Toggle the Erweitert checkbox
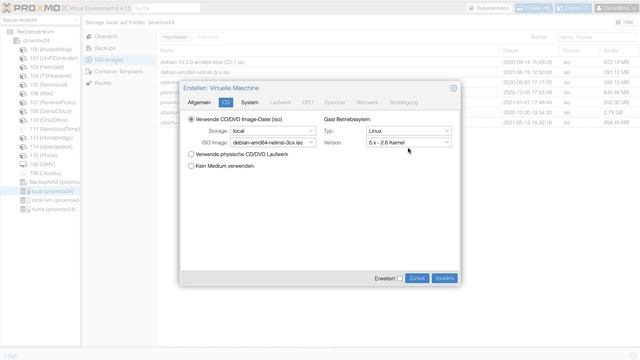The image size is (640, 360). click(x=400, y=278)
